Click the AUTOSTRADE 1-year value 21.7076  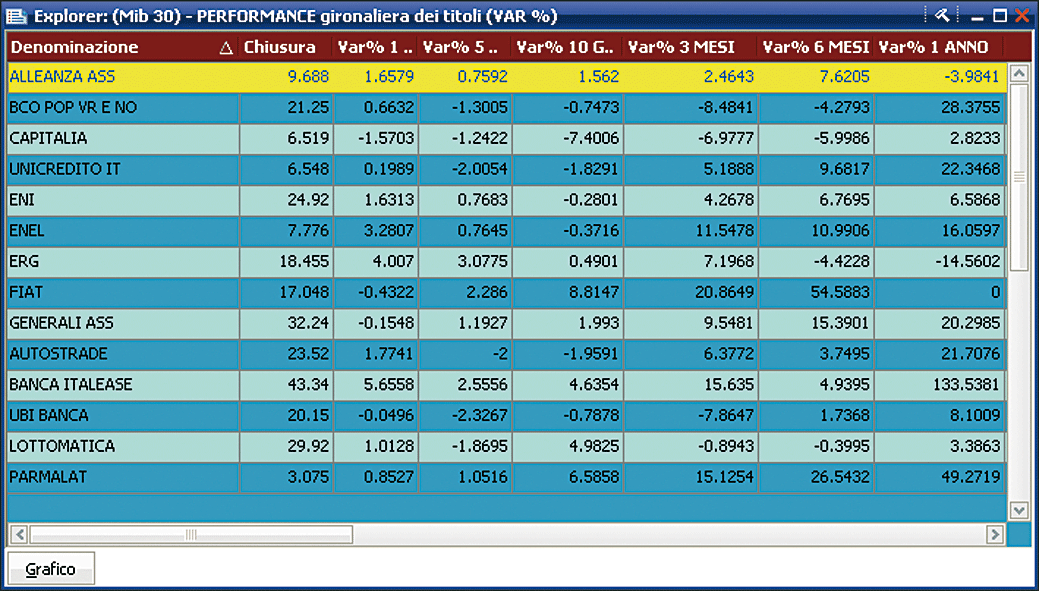tap(971, 354)
